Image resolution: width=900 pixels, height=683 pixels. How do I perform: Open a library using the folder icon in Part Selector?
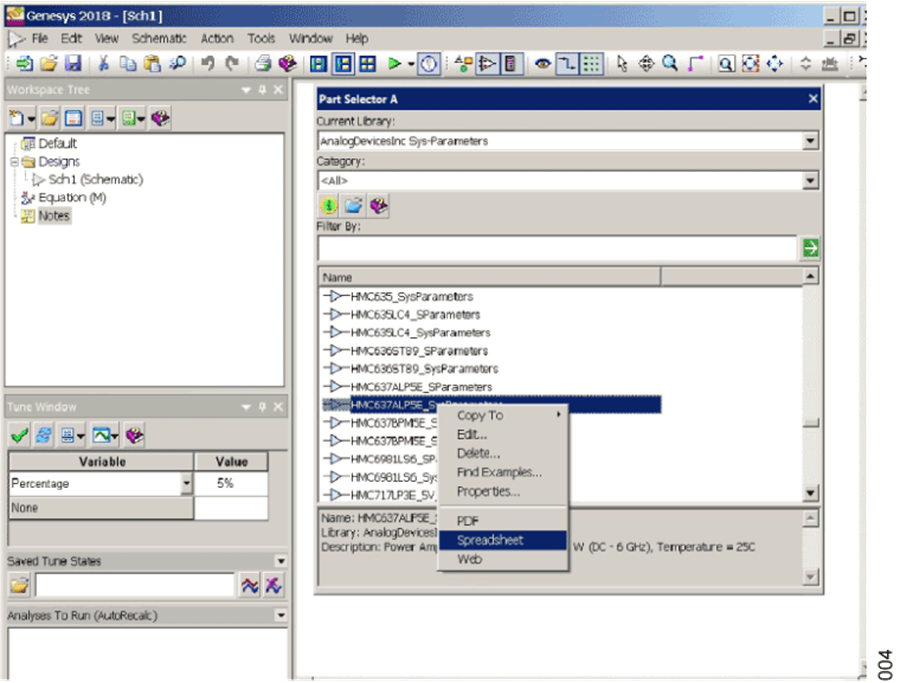click(x=353, y=206)
